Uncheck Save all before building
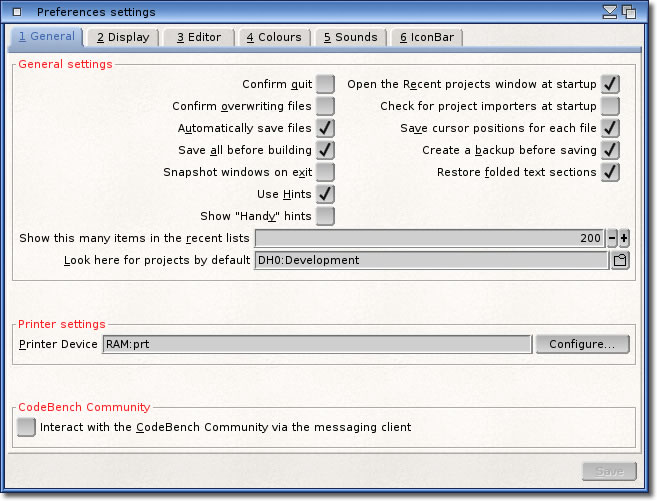 325,150
